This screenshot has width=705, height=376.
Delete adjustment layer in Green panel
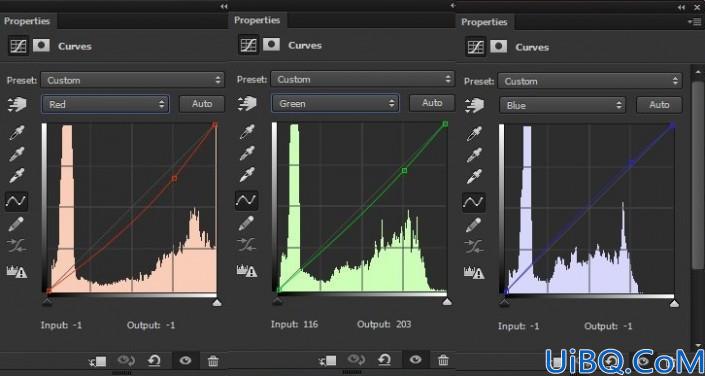(x=443, y=359)
